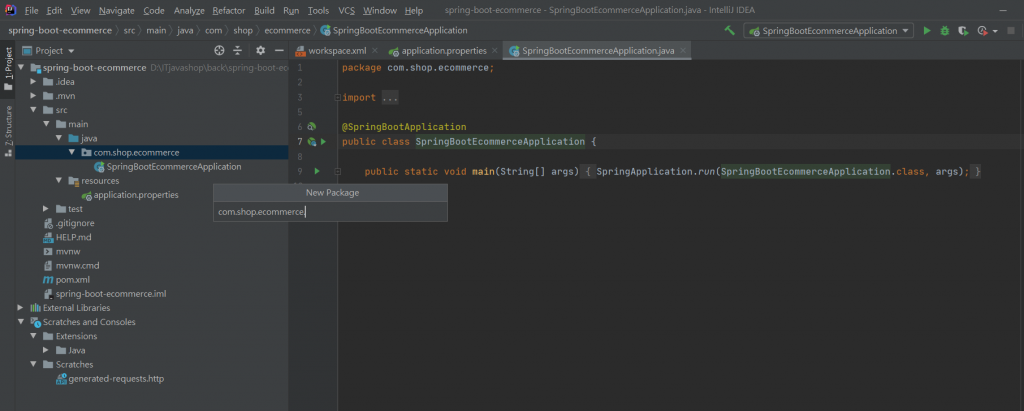1024x411 pixels.
Task: Click the Select Opened File target icon
Action: [x=219, y=50]
